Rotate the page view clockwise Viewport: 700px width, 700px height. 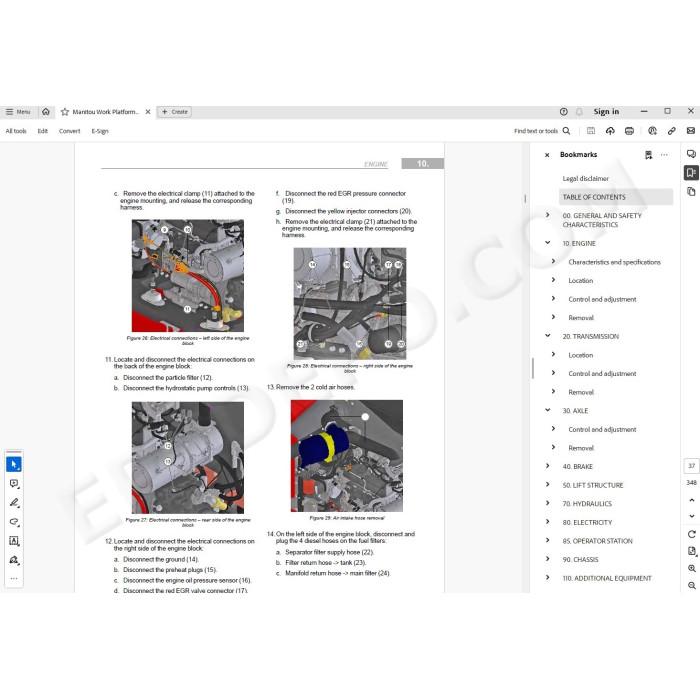(x=692, y=534)
